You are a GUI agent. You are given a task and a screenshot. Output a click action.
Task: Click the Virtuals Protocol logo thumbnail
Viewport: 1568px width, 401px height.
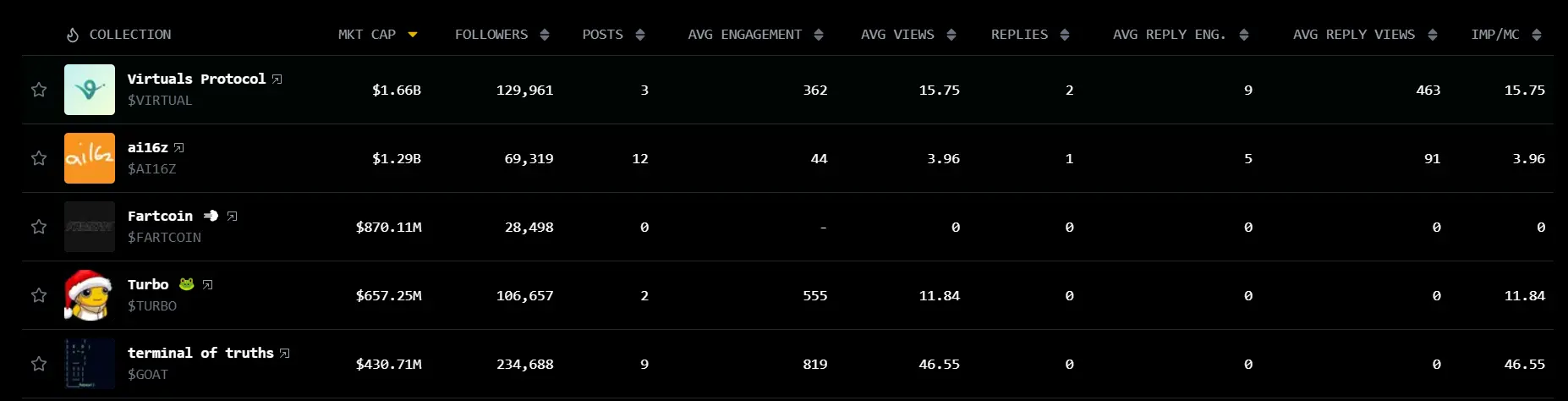point(90,90)
